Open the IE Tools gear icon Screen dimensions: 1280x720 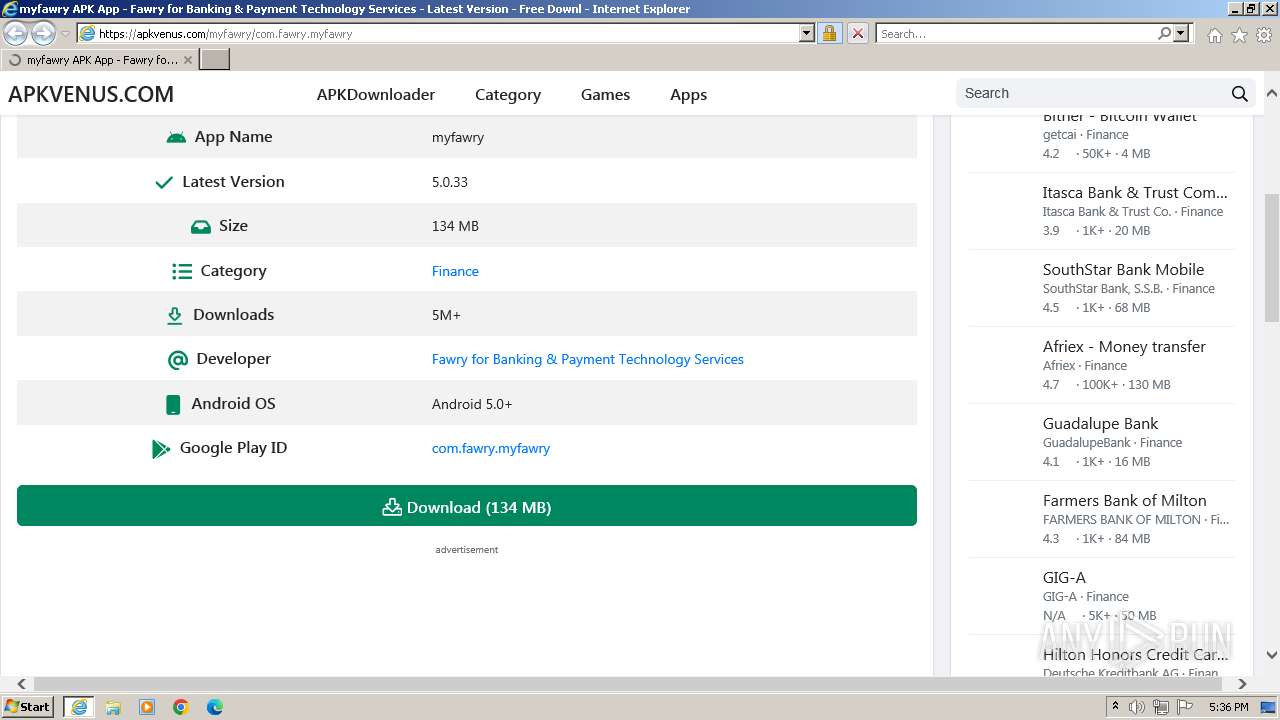click(1263, 35)
